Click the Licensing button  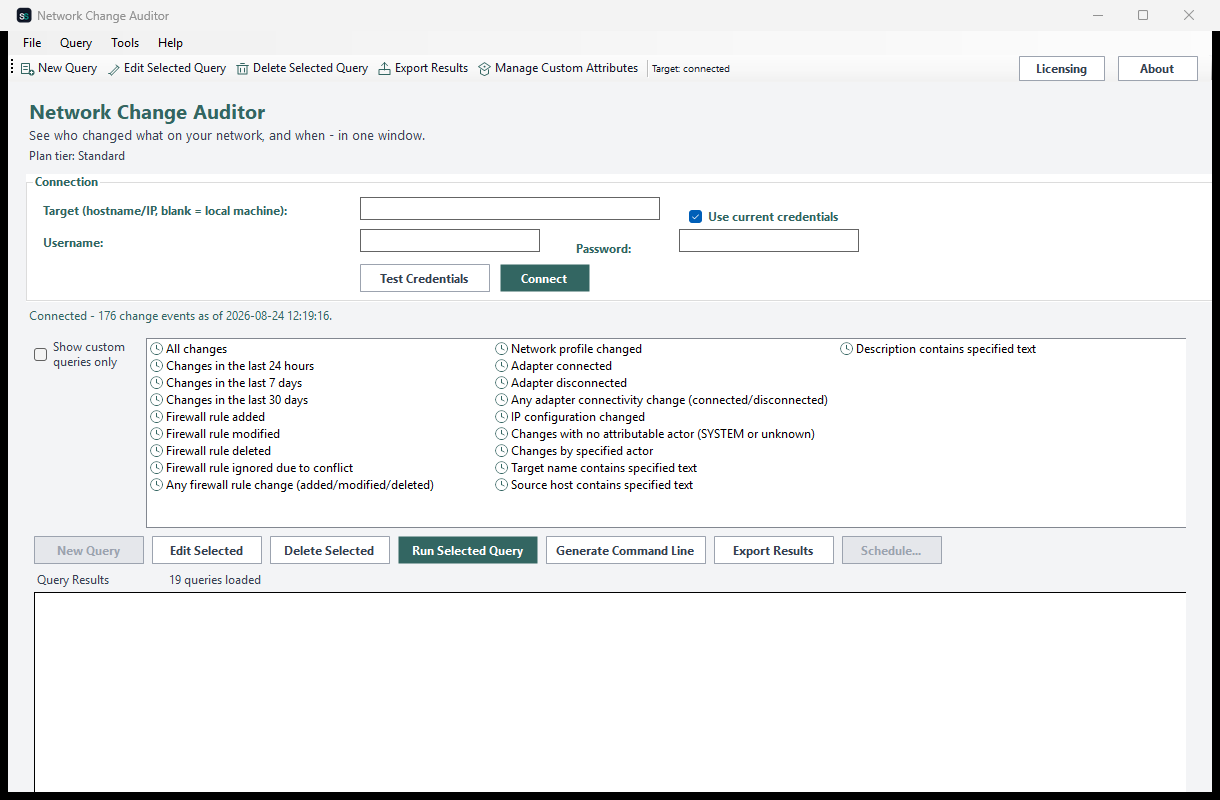pyautogui.click(x=1061, y=69)
